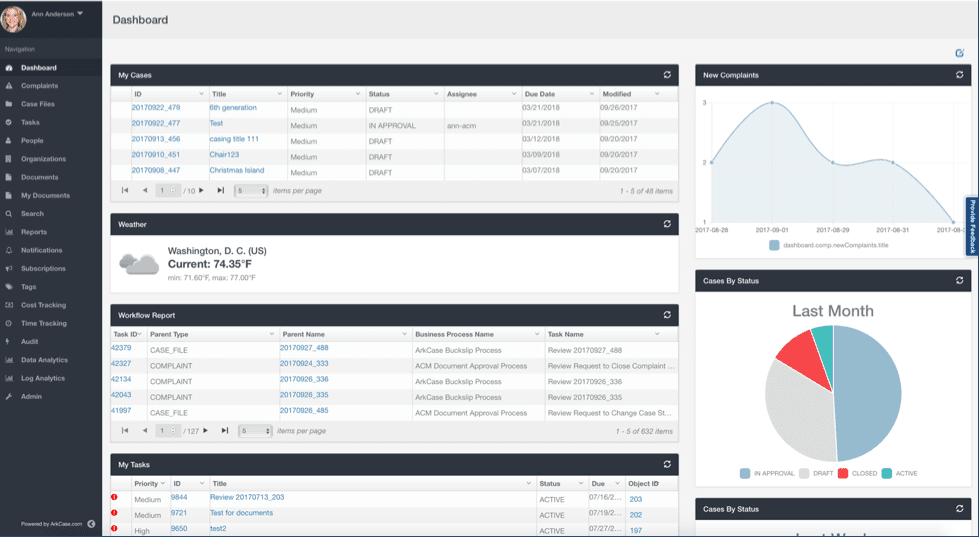Click the DRAFT color swatch in legend
The width and height of the screenshot is (979, 537).
[x=803, y=473]
